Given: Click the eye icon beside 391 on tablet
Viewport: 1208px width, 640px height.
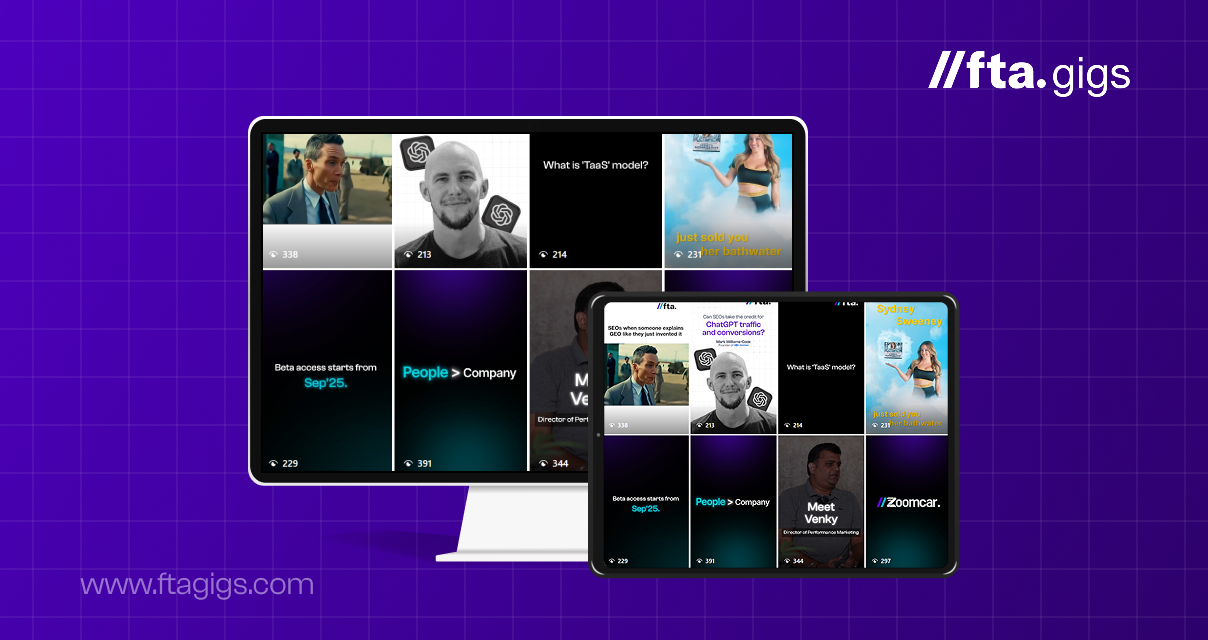Looking at the screenshot, I should pos(697,561).
